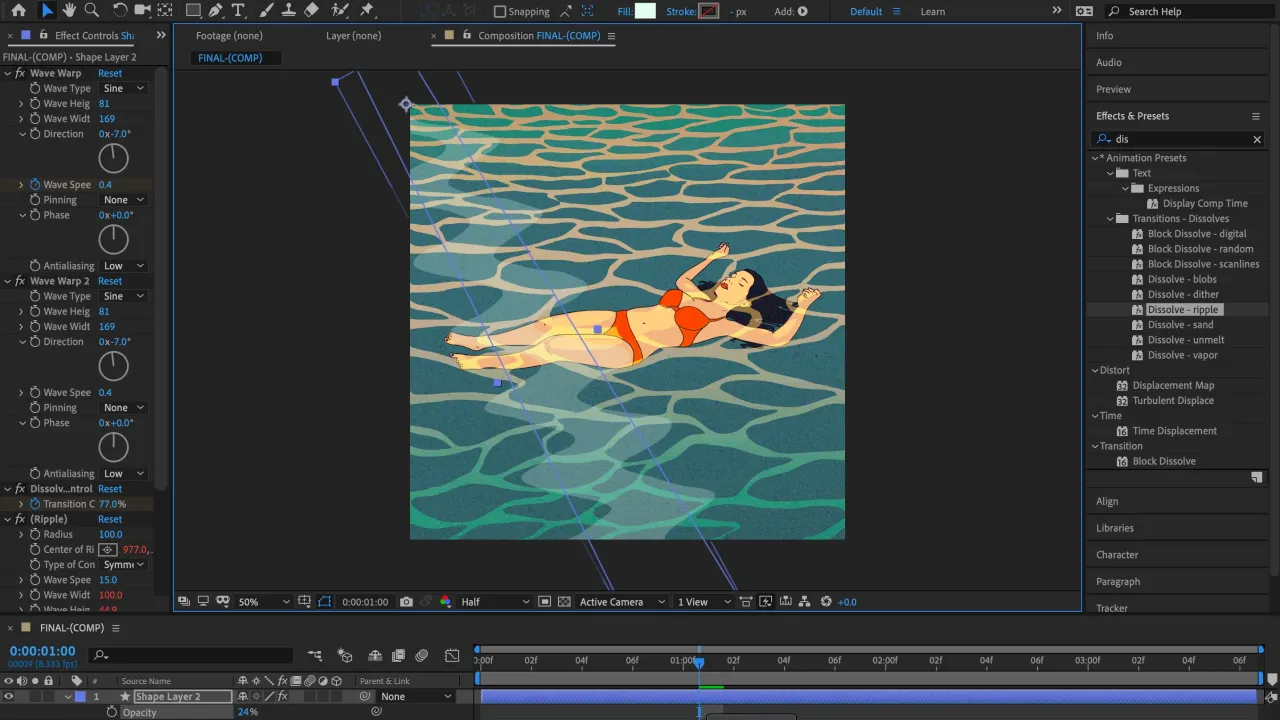This screenshot has width=1280, height=720.
Task: Go to the Home screen icon
Action: (18, 11)
